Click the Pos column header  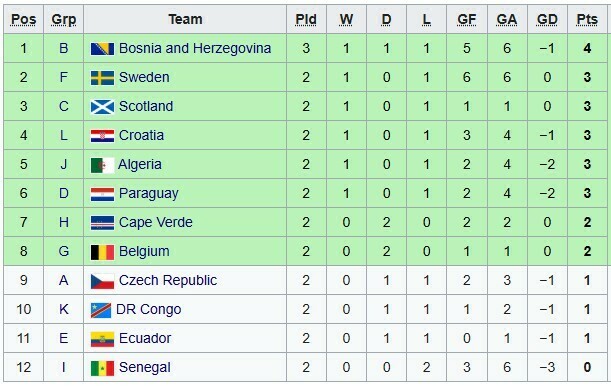(x=23, y=19)
